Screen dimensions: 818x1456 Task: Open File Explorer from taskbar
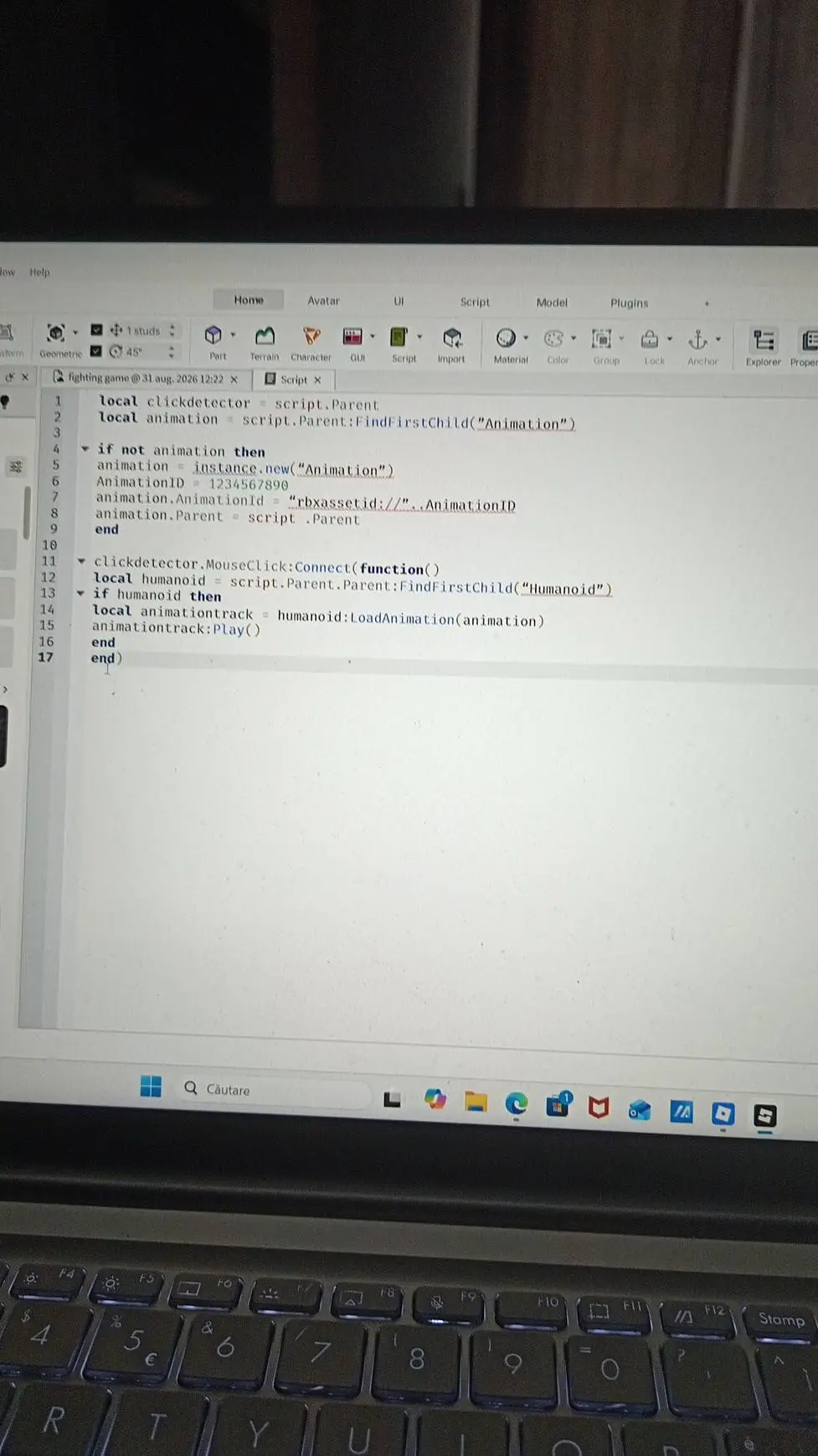point(476,1102)
